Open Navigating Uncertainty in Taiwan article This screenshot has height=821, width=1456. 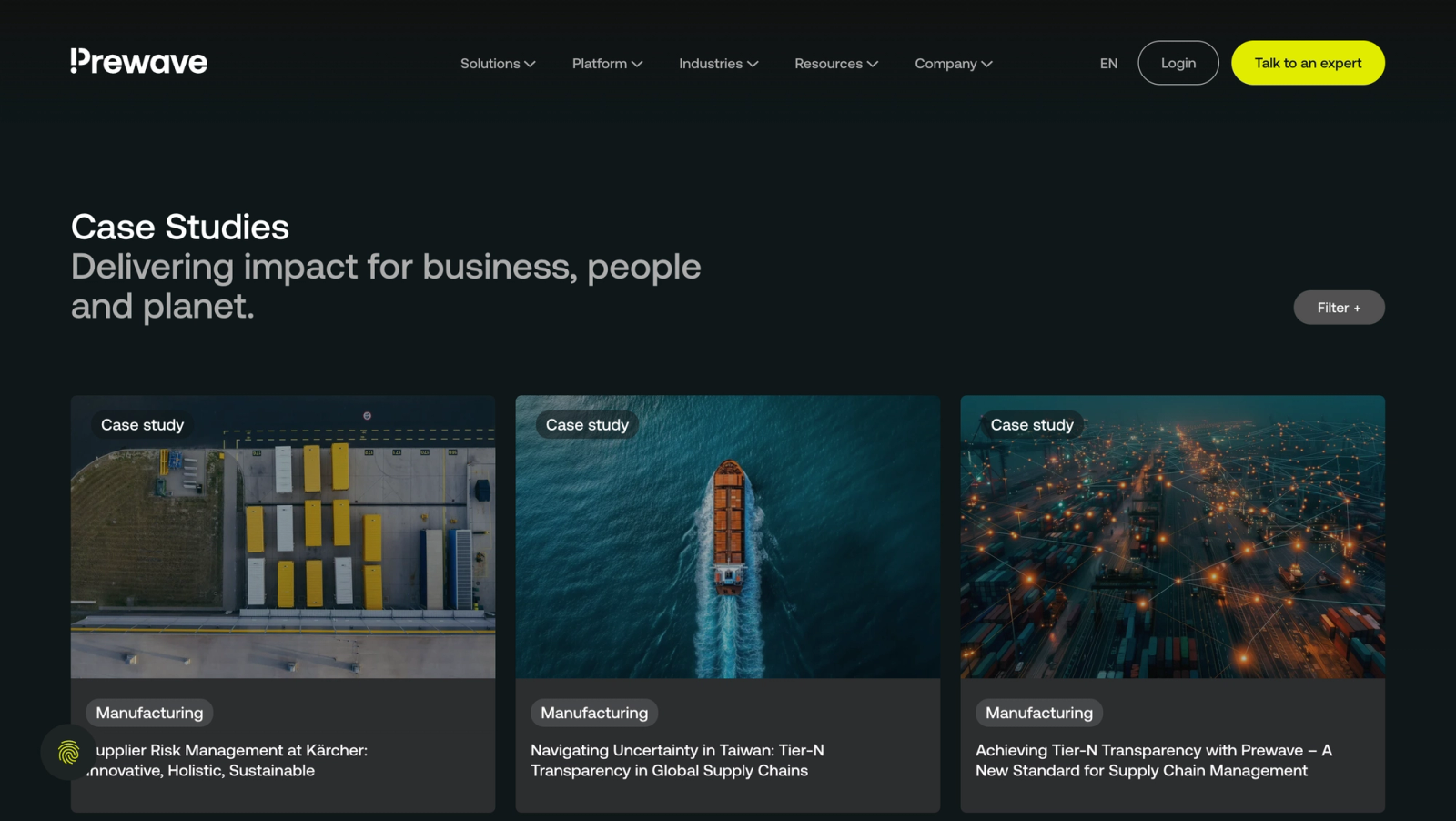coord(677,760)
